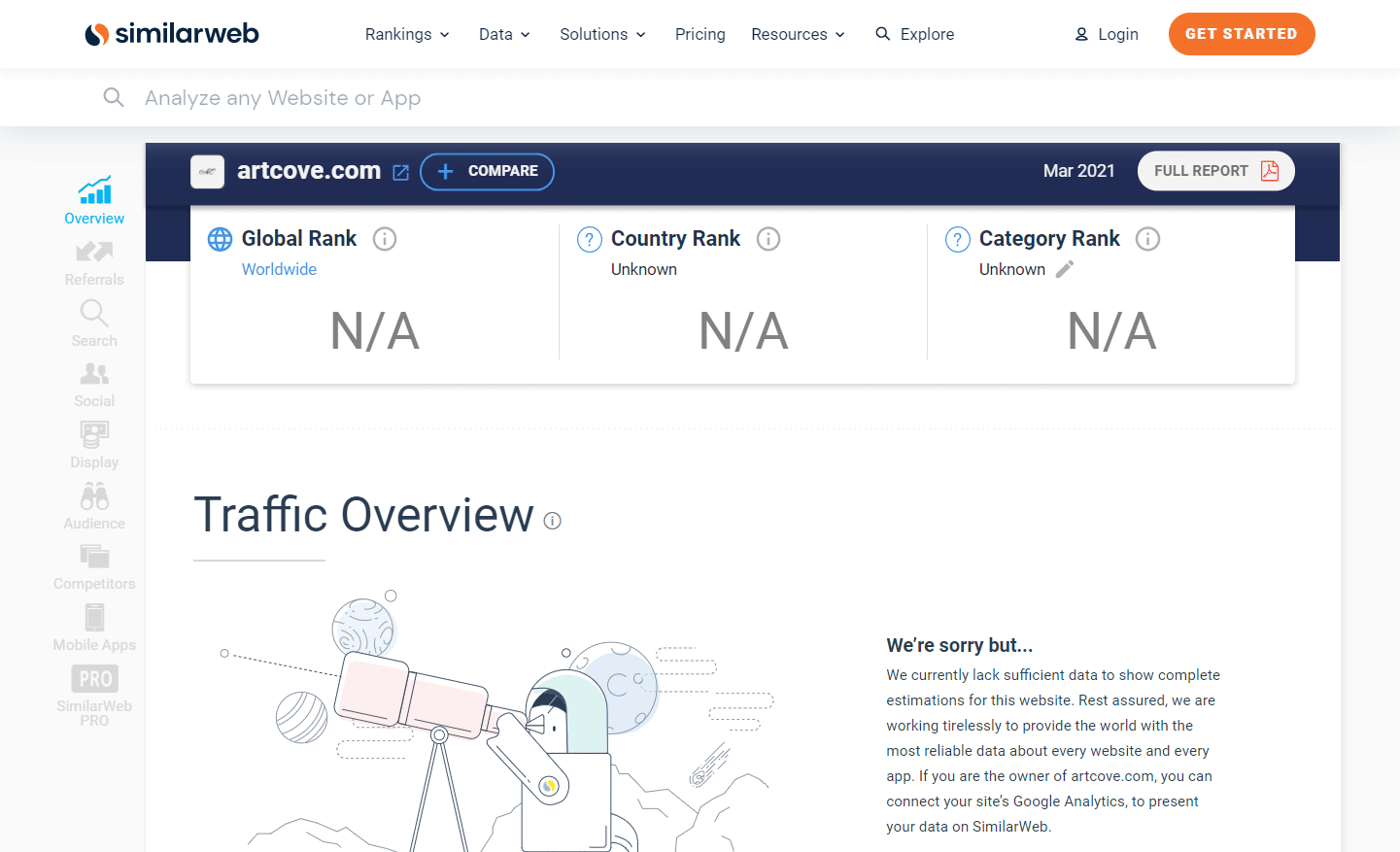Open the Search traffic section icon
This screenshot has width=1400, height=852.
(93, 313)
